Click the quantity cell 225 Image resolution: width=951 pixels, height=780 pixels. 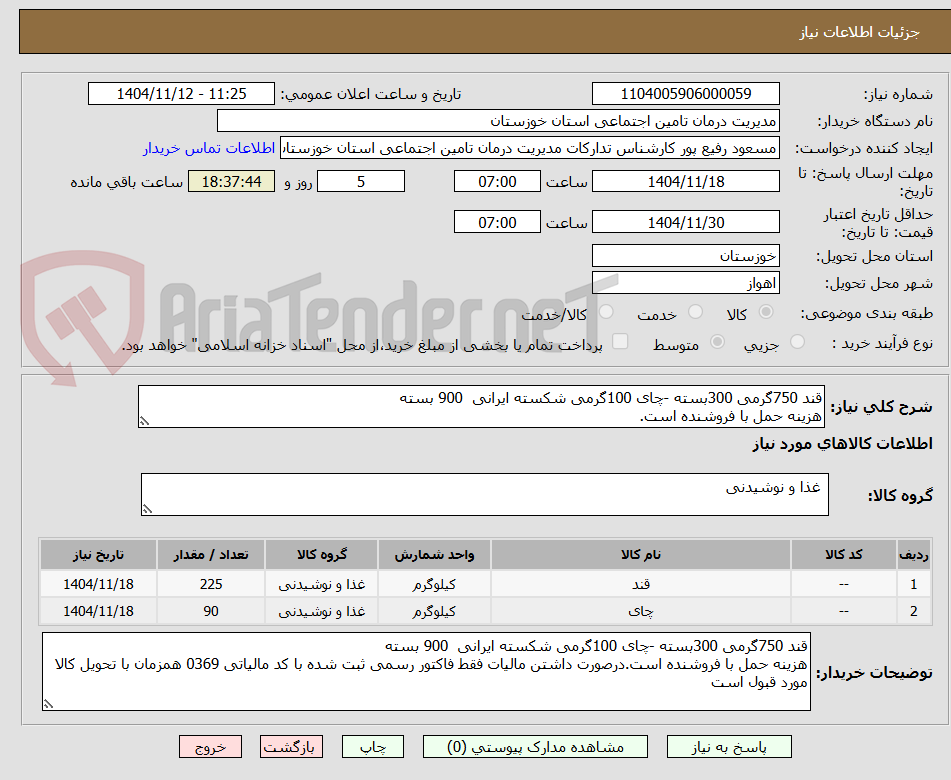[x=210, y=583]
